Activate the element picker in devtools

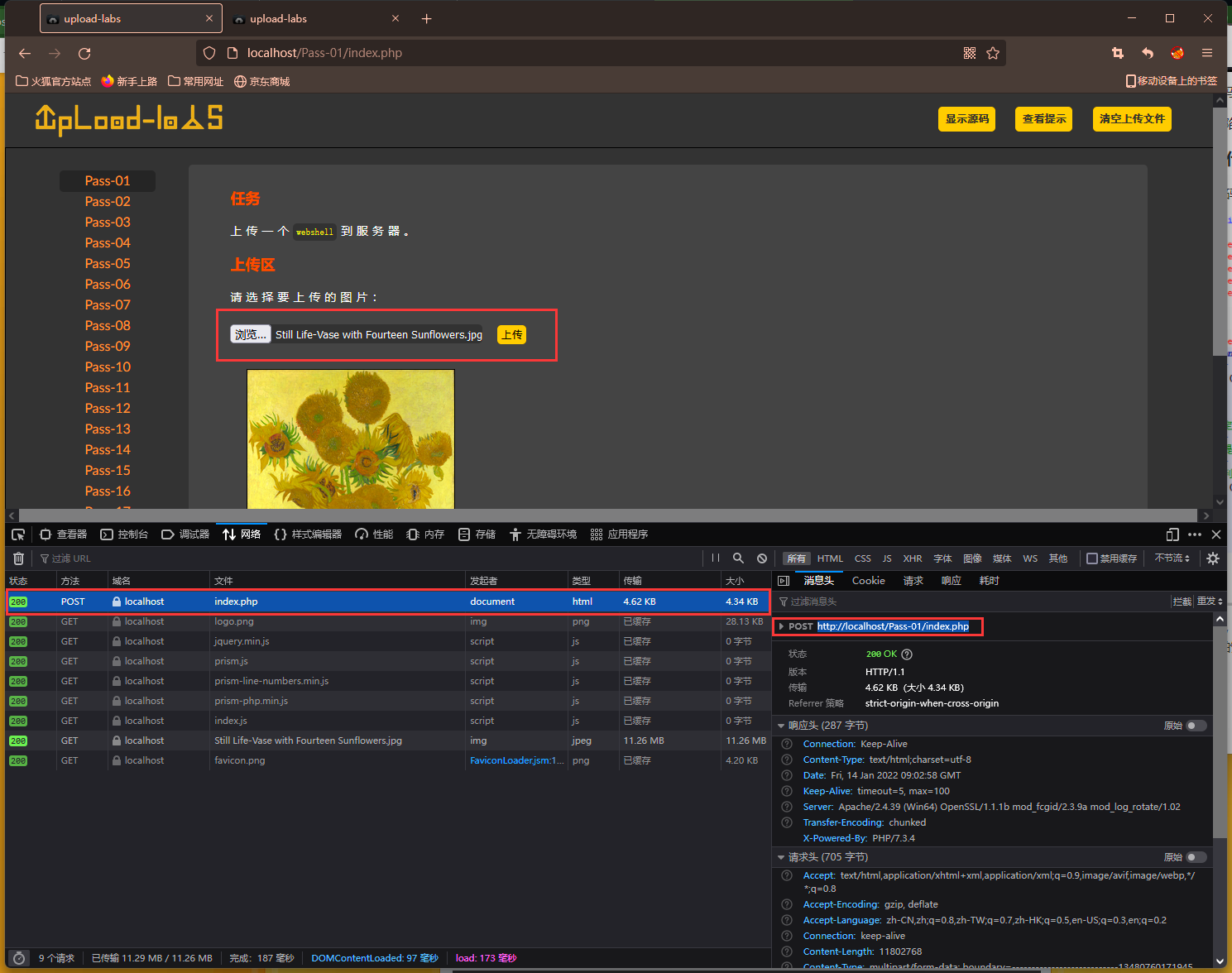pos(18,534)
